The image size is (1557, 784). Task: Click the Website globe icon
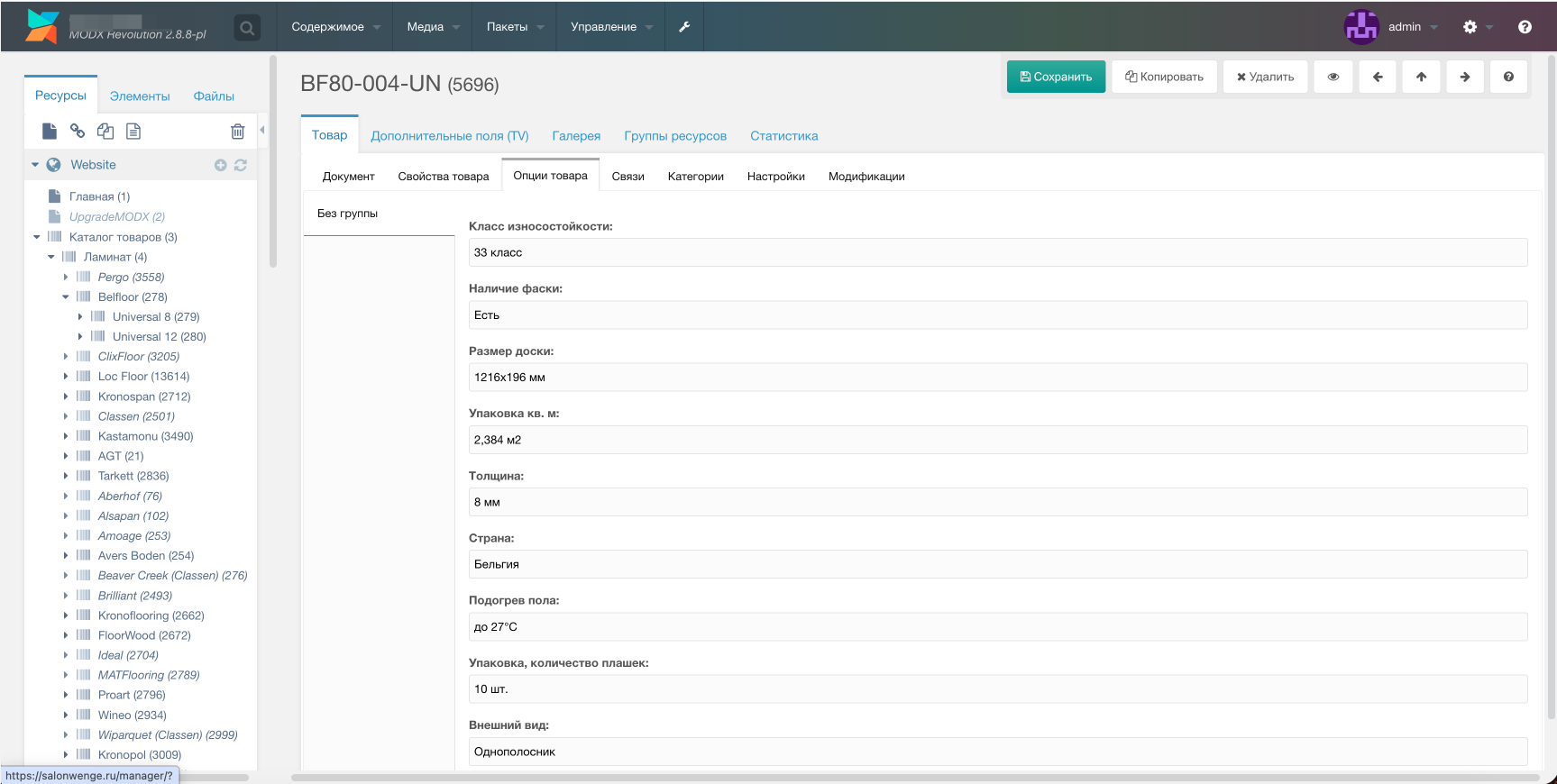coord(54,165)
